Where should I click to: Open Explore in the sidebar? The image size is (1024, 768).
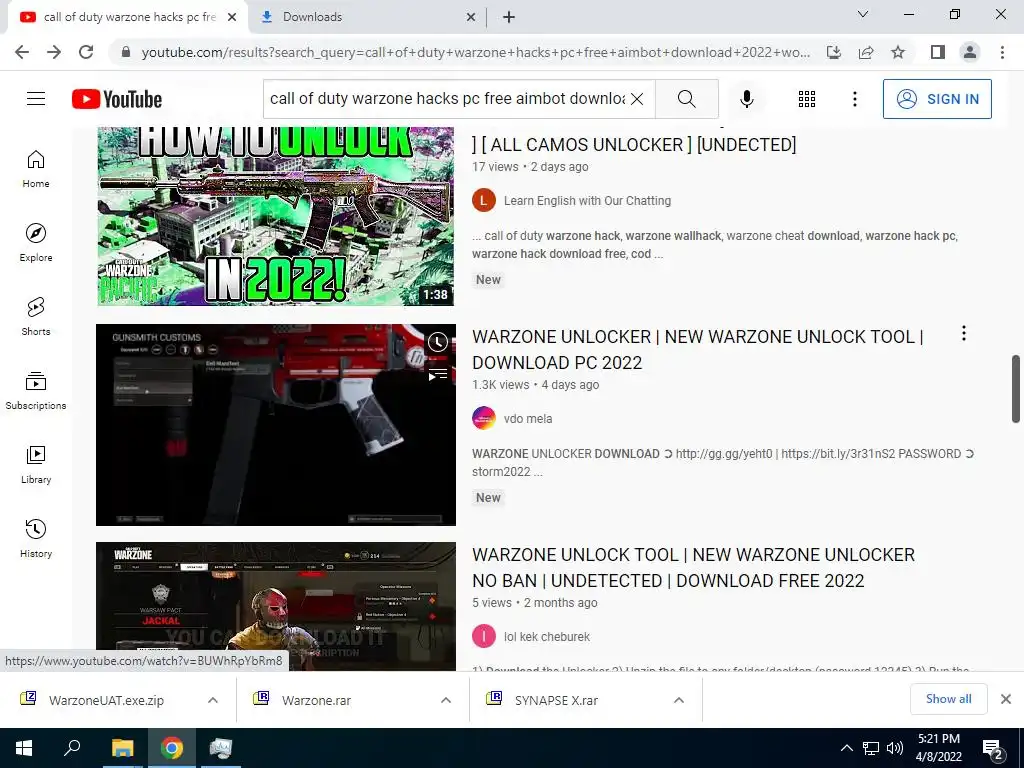(x=36, y=242)
